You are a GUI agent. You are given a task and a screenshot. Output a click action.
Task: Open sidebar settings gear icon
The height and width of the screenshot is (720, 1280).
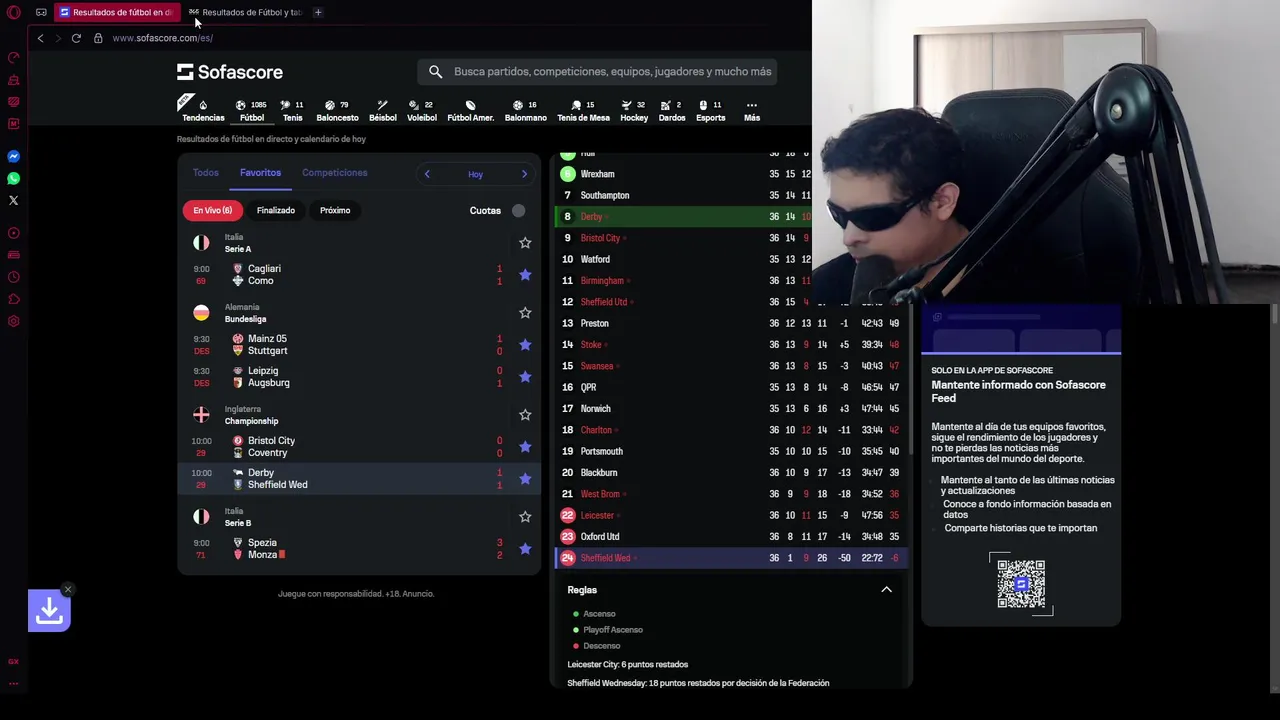click(x=14, y=321)
